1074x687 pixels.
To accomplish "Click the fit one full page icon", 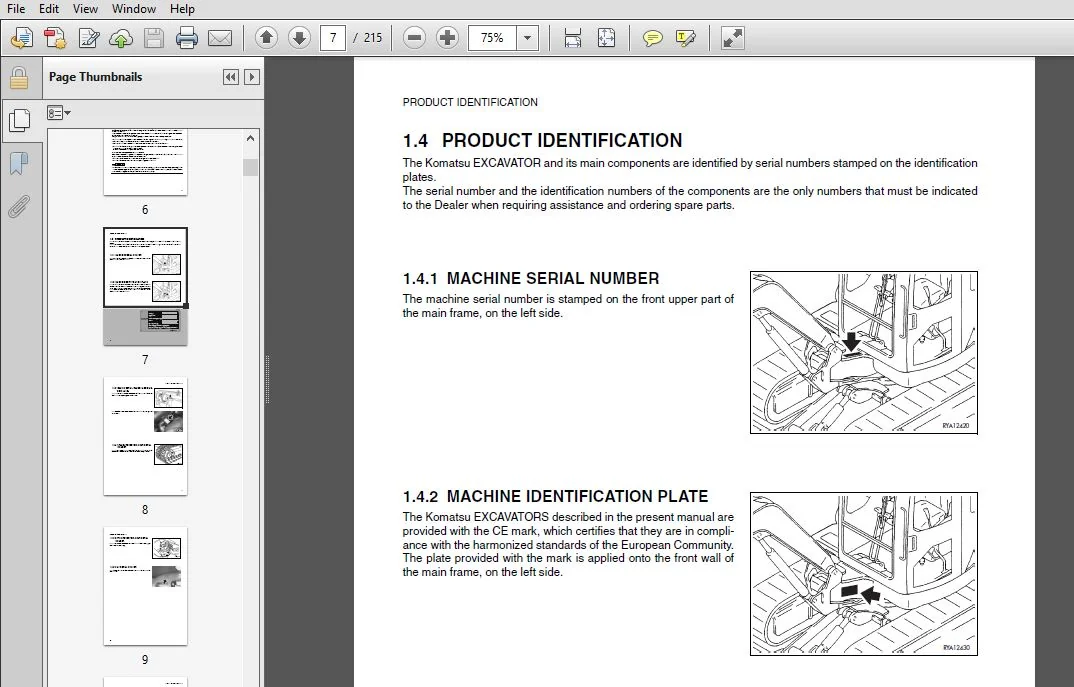I will point(606,38).
